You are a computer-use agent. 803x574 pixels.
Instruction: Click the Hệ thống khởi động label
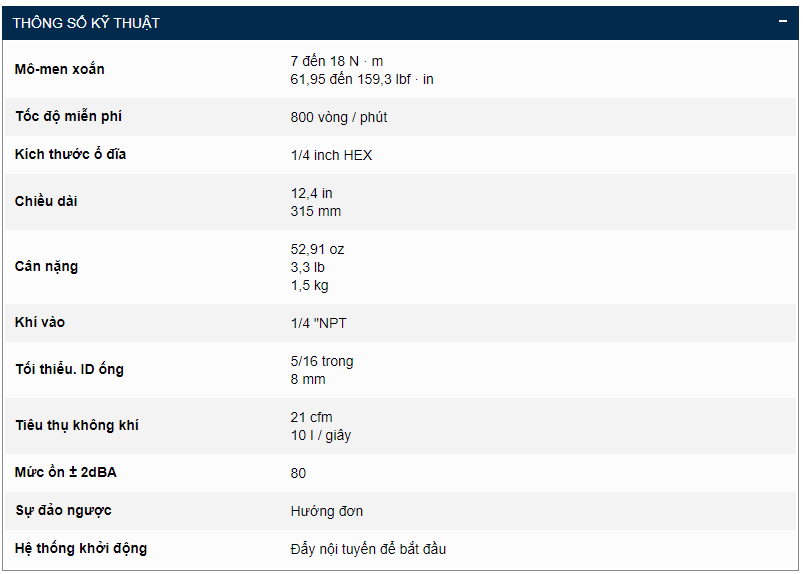81,549
